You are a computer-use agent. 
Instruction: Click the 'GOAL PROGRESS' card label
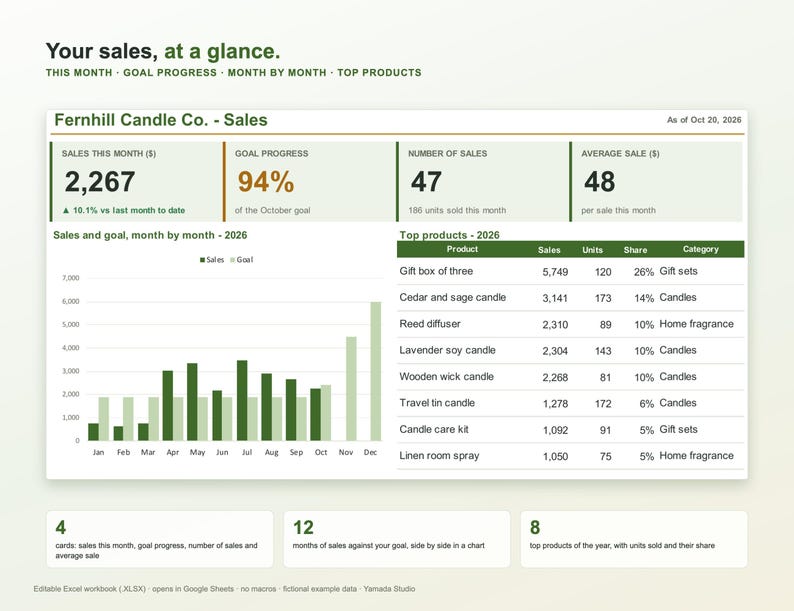[271, 153]
